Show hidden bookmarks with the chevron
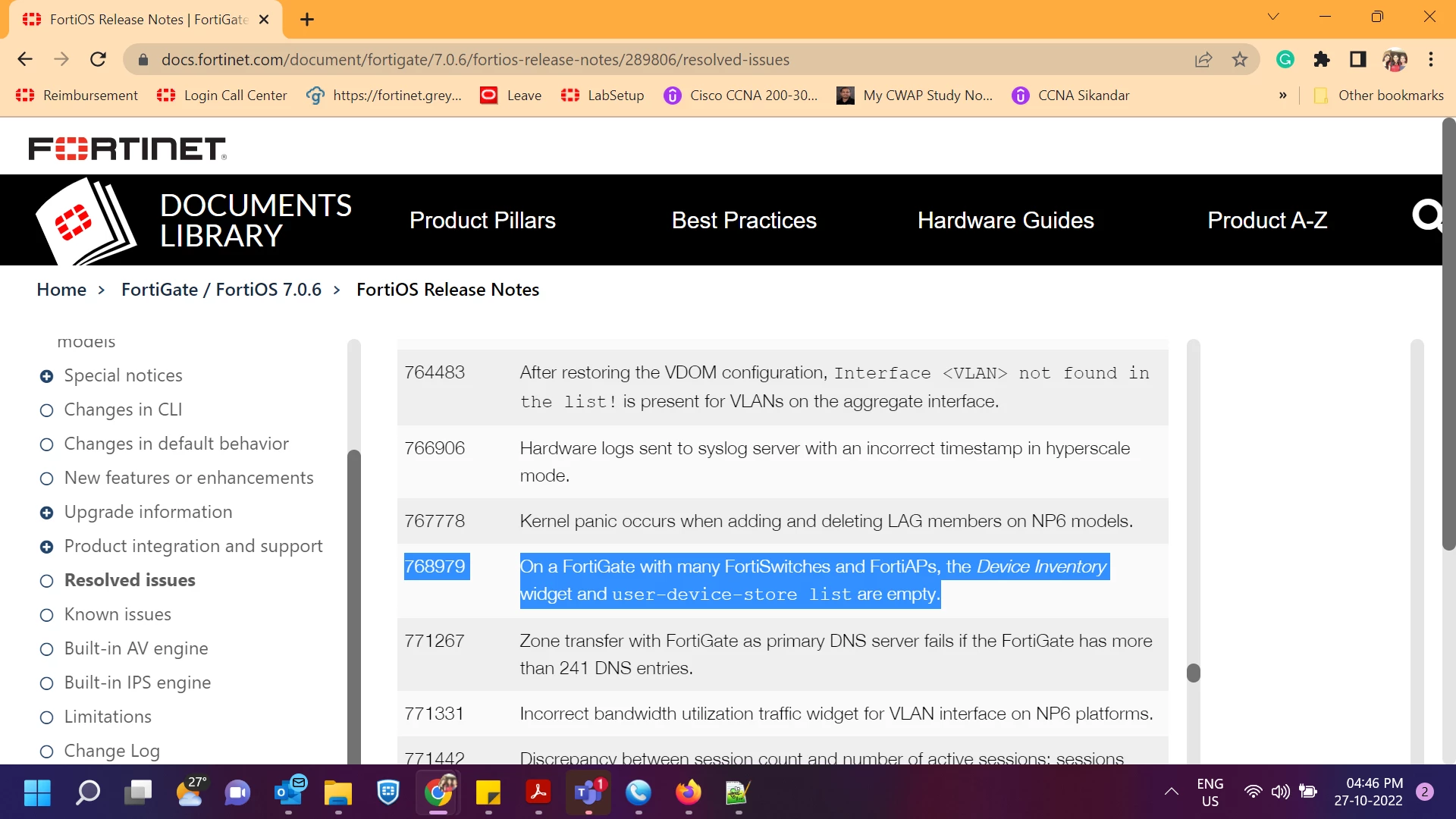Image resolution: width=1456 pixels, height=819 pixels. coord(1282,96)
